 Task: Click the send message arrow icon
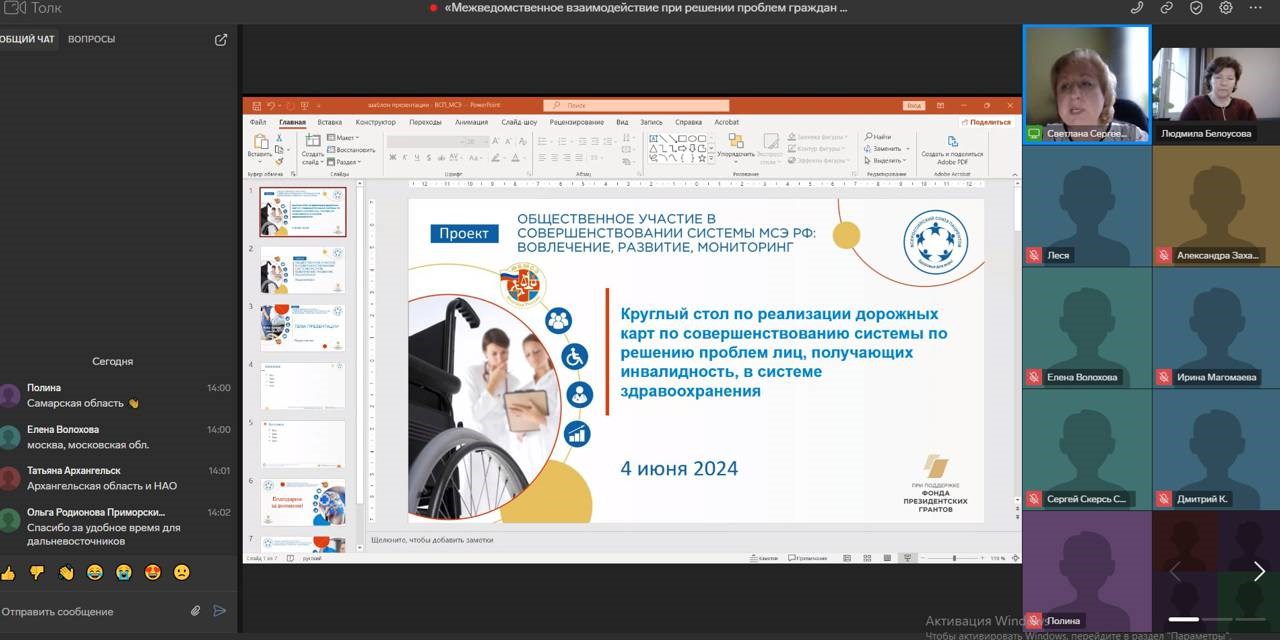[220, 611]
